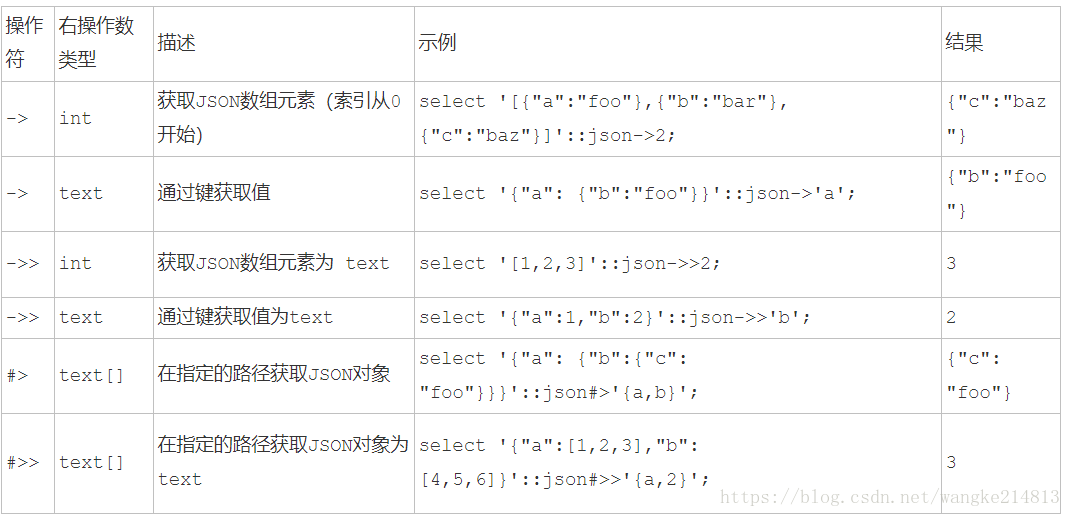
Task: Click the example ending with json->>'b';
Action: pyautogui.click(x=615, y=318)
